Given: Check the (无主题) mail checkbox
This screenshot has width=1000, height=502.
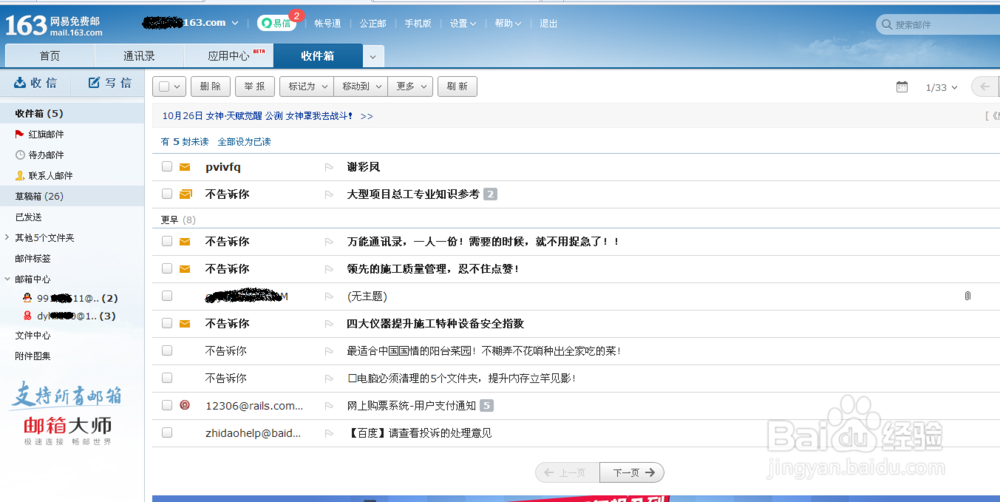Looking at the screenshot, I should pos(167,296).
